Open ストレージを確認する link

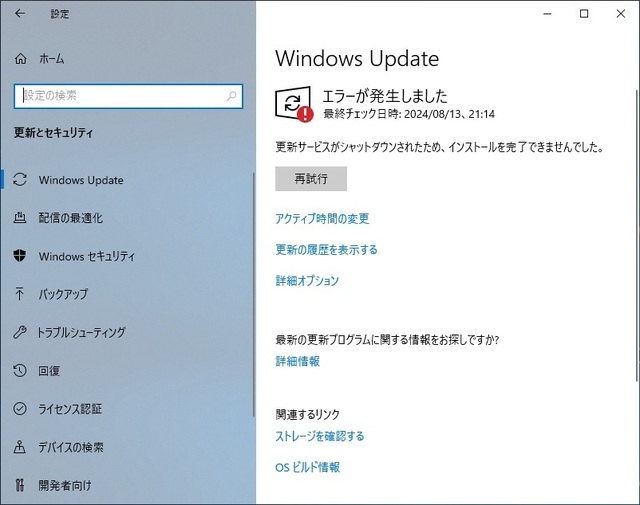click(x=320, y=436)
